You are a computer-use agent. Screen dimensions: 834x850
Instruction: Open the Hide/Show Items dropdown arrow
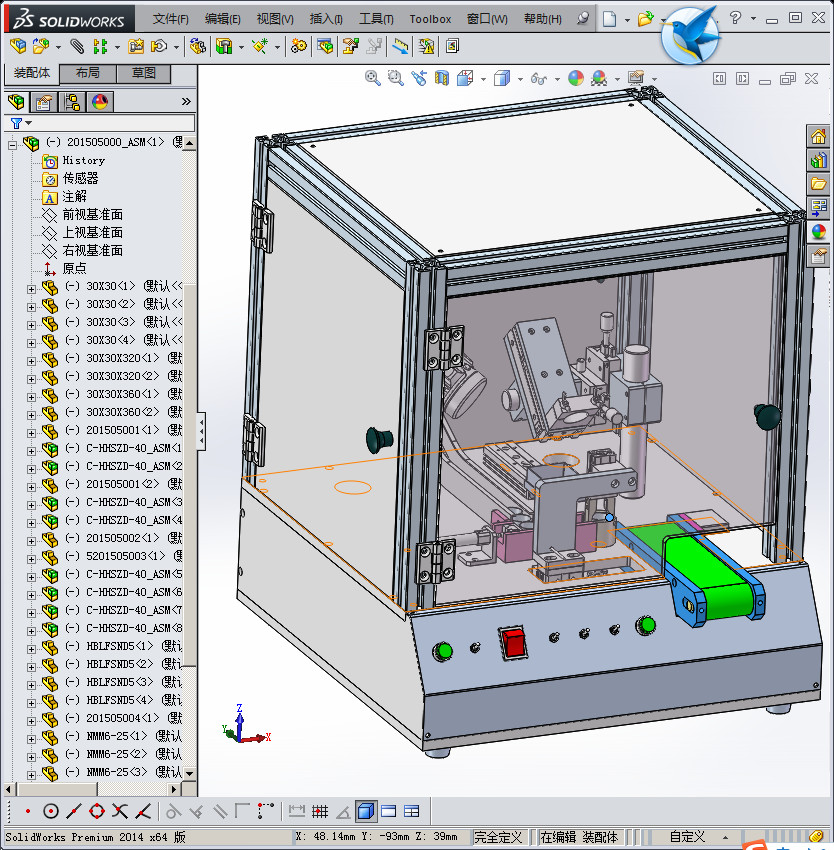(557, 79)
